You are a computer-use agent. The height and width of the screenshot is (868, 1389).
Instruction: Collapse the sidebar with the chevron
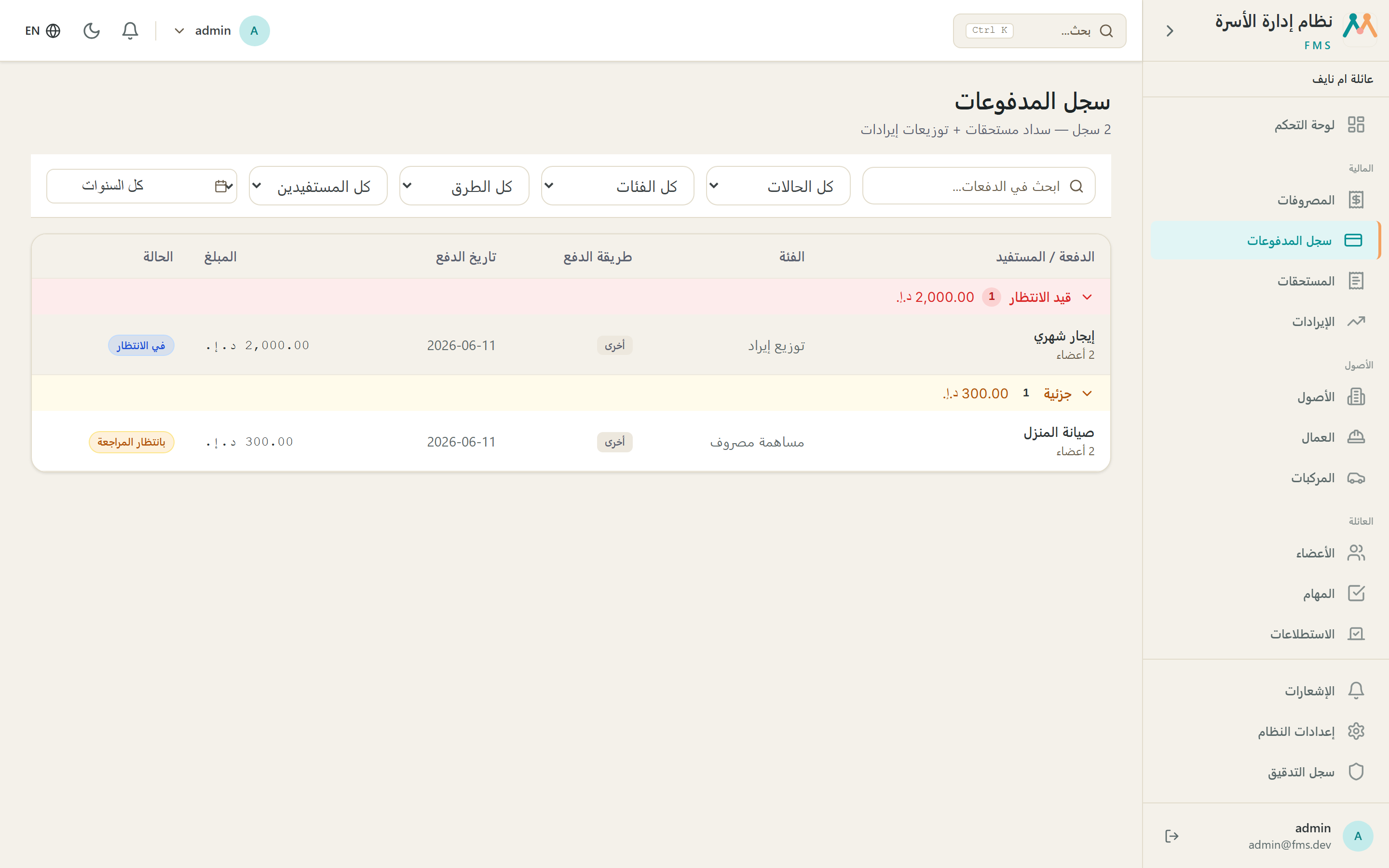pos(1170,30)
